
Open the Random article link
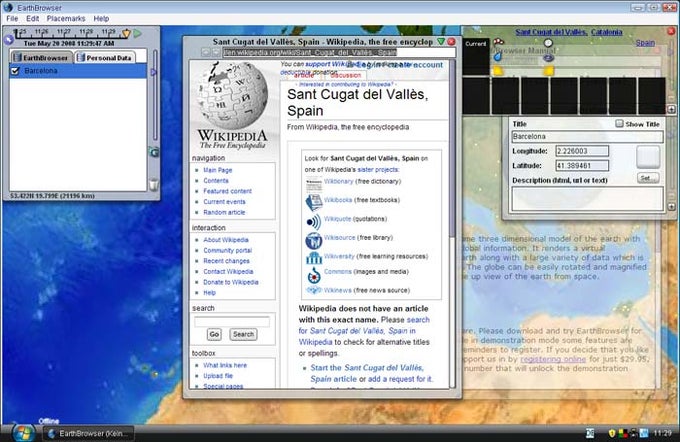coord(224,212)
